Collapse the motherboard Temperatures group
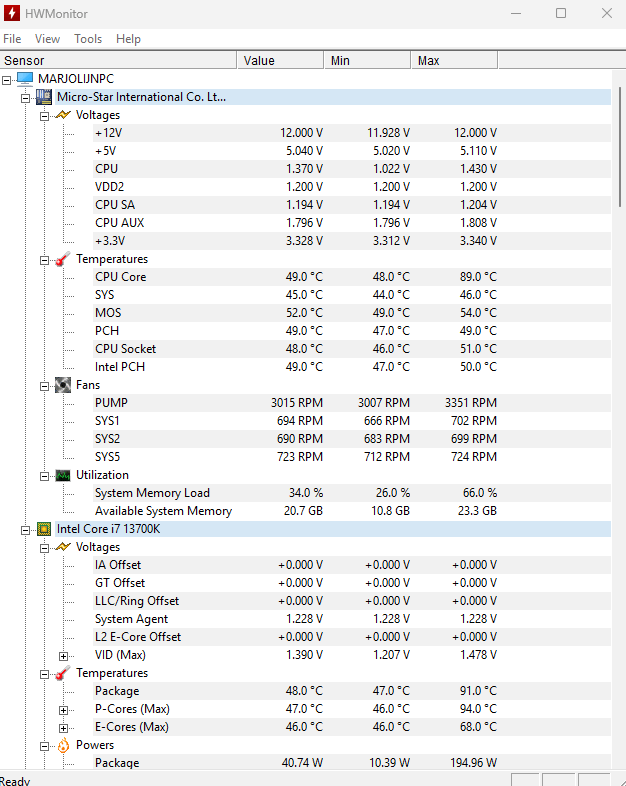 44,260
